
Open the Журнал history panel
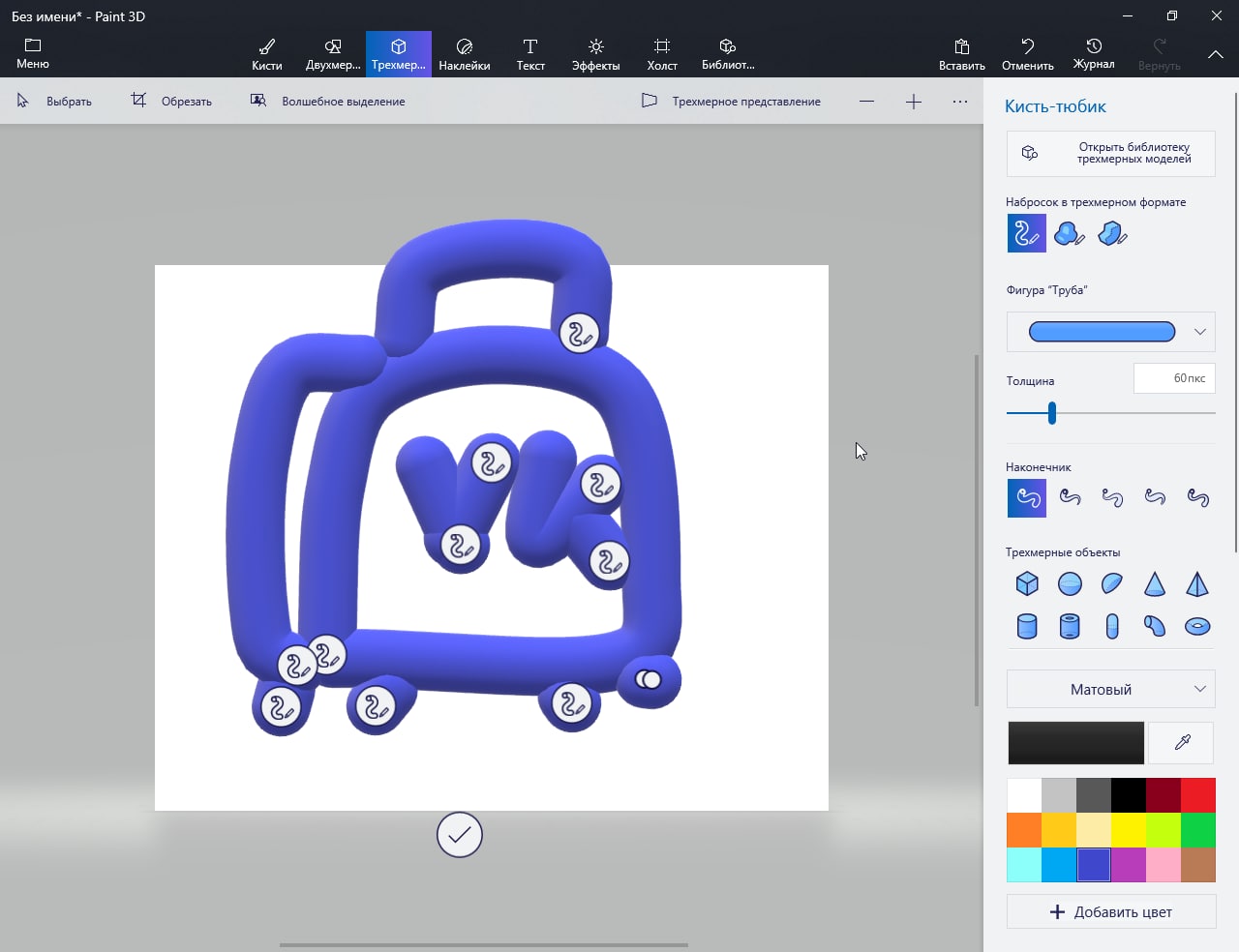click(x=1094, y=54)
